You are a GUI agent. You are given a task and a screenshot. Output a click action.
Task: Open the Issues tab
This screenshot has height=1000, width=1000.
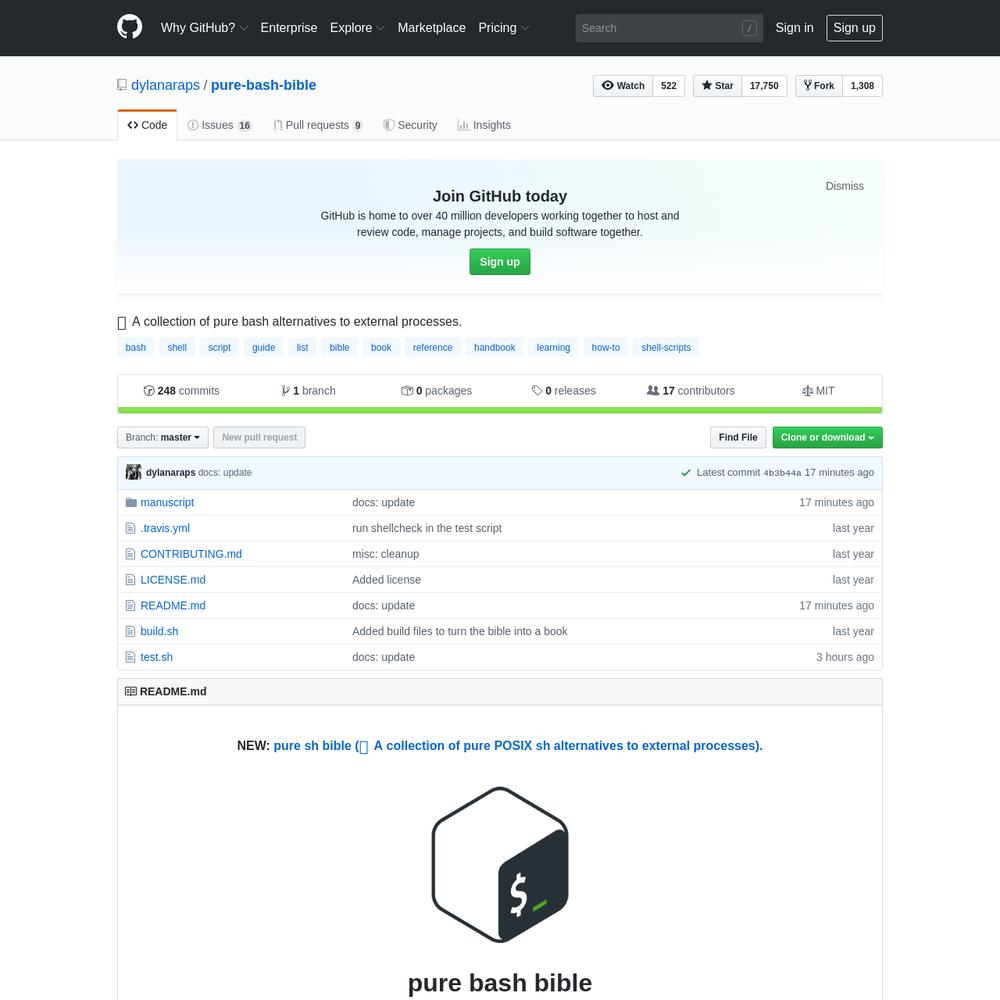(x=219, y=125)
